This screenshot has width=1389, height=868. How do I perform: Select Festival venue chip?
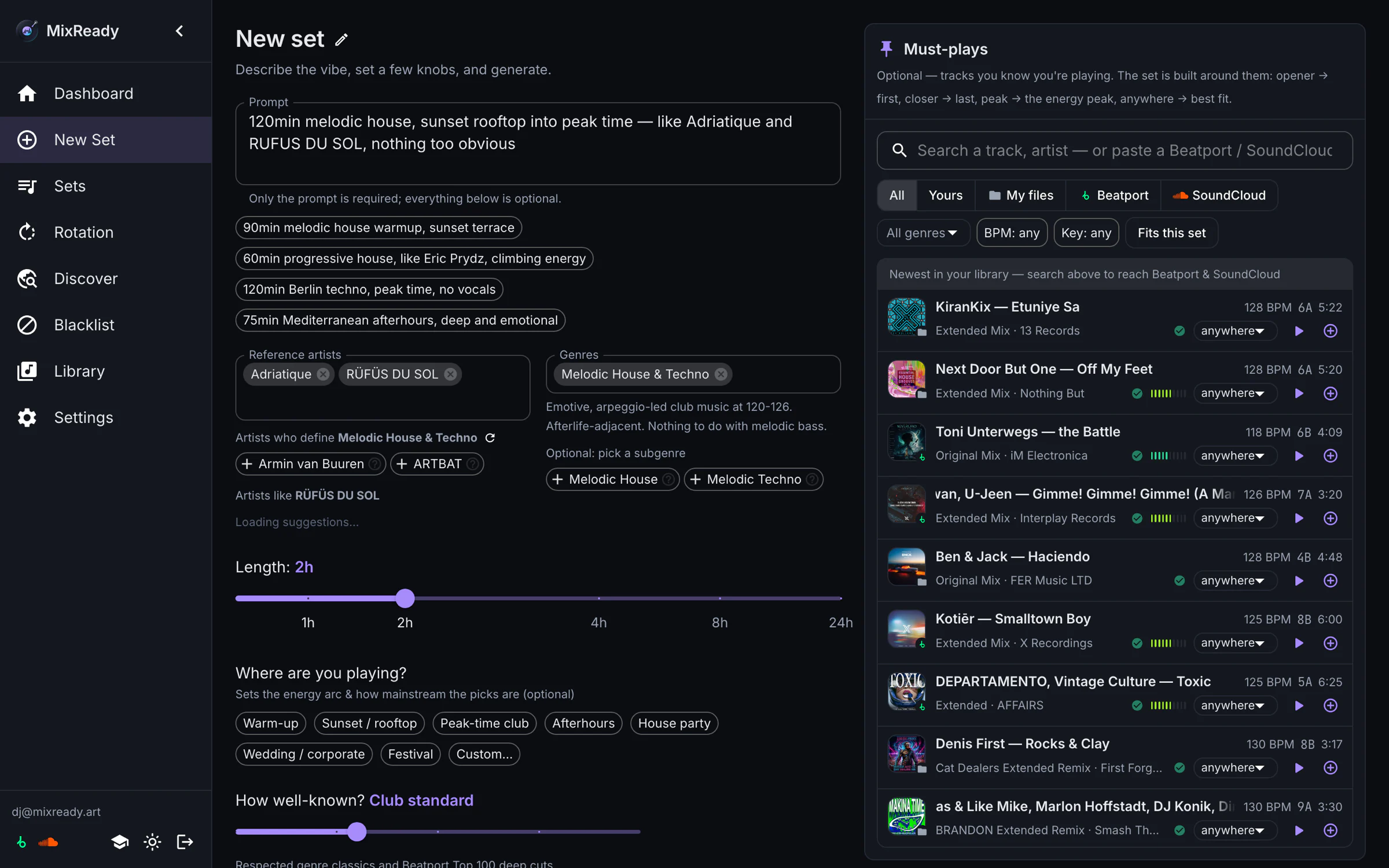(x=410, y=755)
